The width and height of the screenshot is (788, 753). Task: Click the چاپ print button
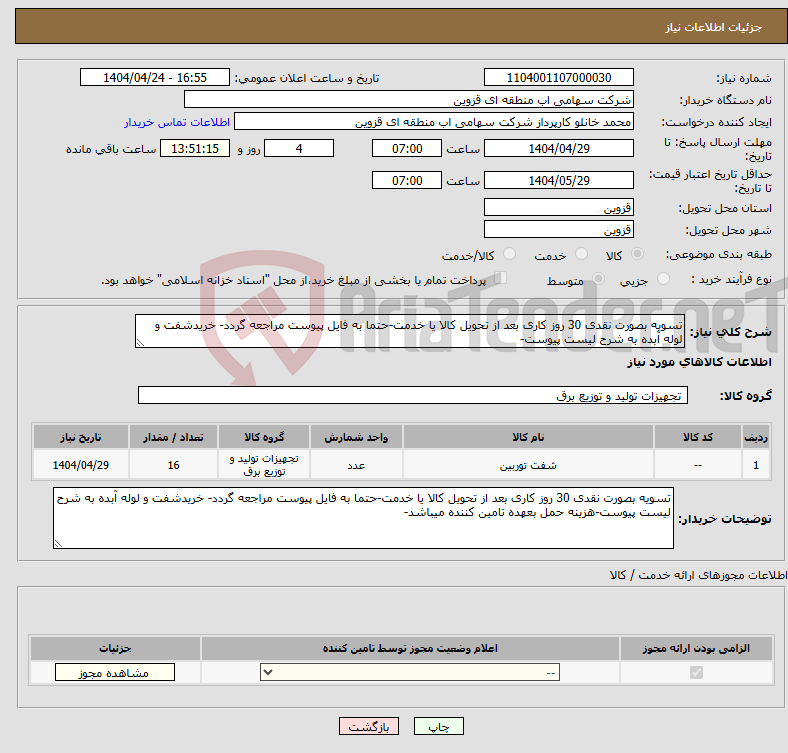click(439, 726)
